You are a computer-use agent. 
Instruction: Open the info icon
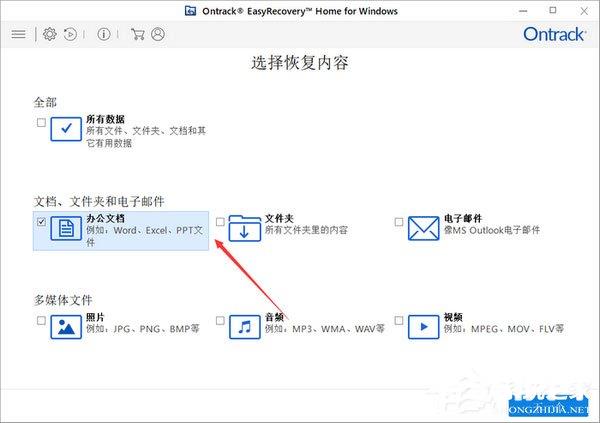(x=104, y=34)
